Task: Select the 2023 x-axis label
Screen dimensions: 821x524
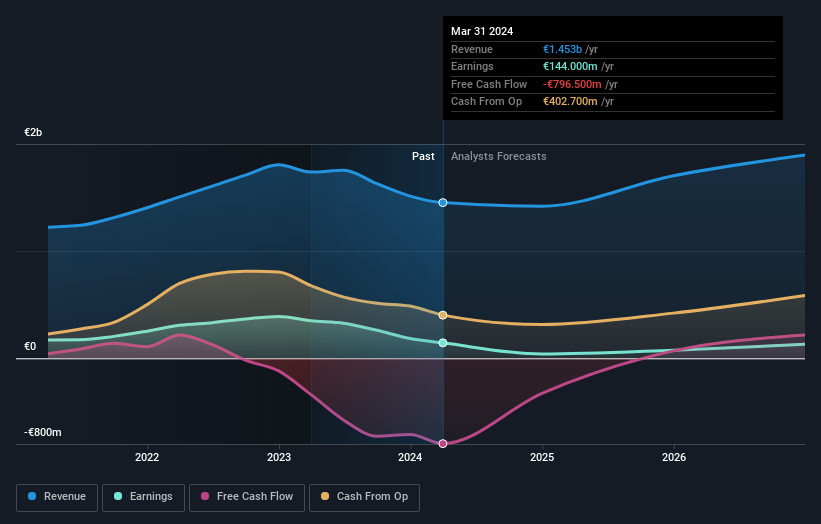Action: click(279, 457)
